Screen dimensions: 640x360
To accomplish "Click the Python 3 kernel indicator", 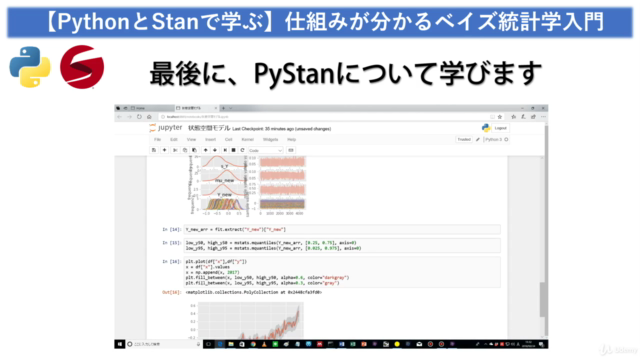I will click(x=496, y=140).
